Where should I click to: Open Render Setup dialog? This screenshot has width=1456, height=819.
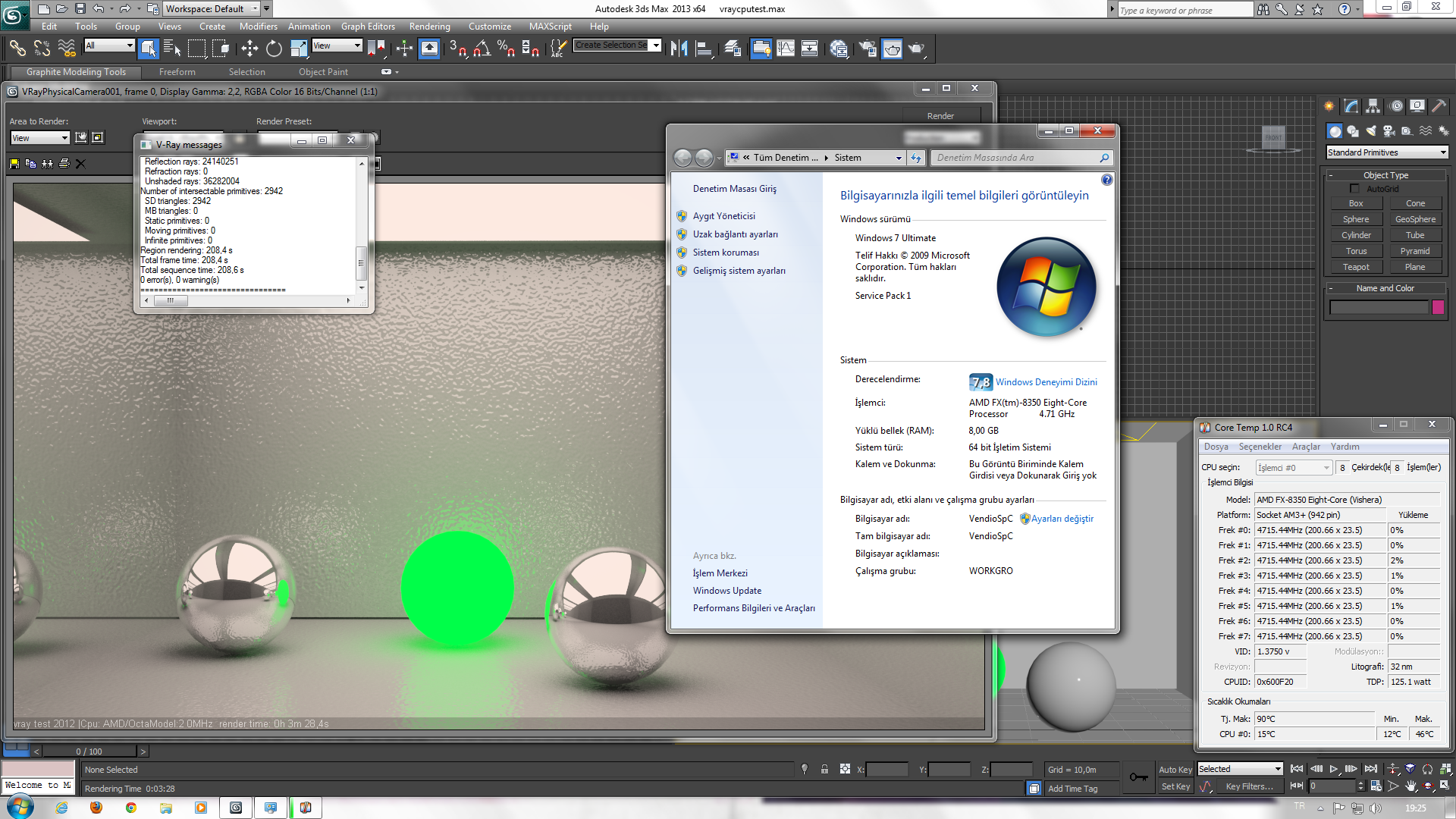click(868, 49)
